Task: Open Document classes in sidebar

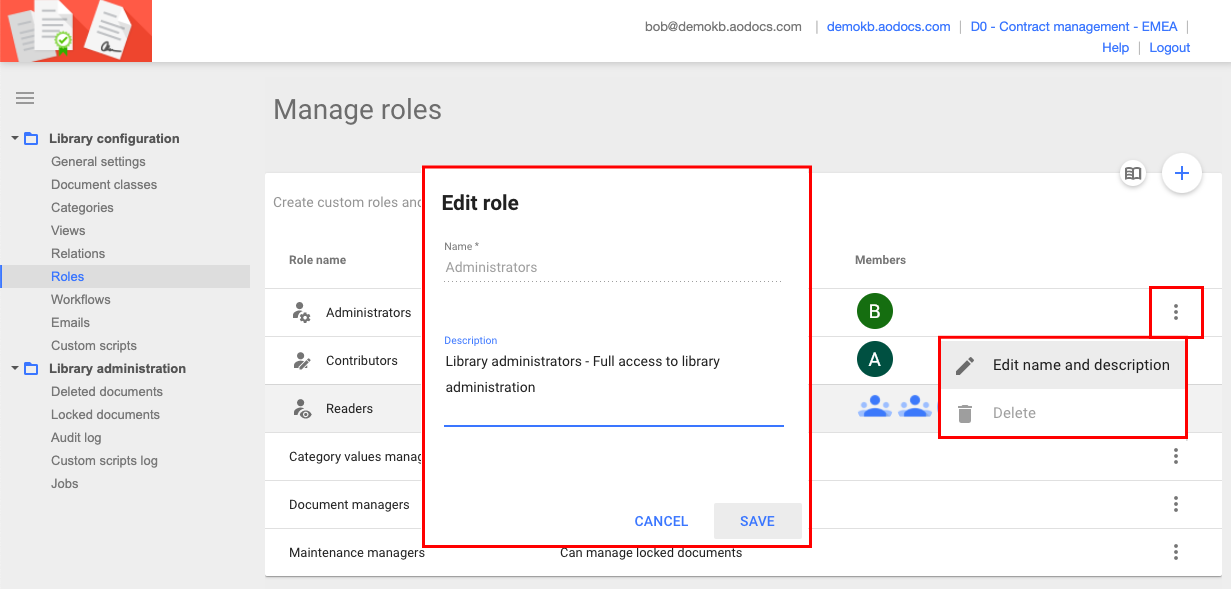Action: click(x=104, y=185)
